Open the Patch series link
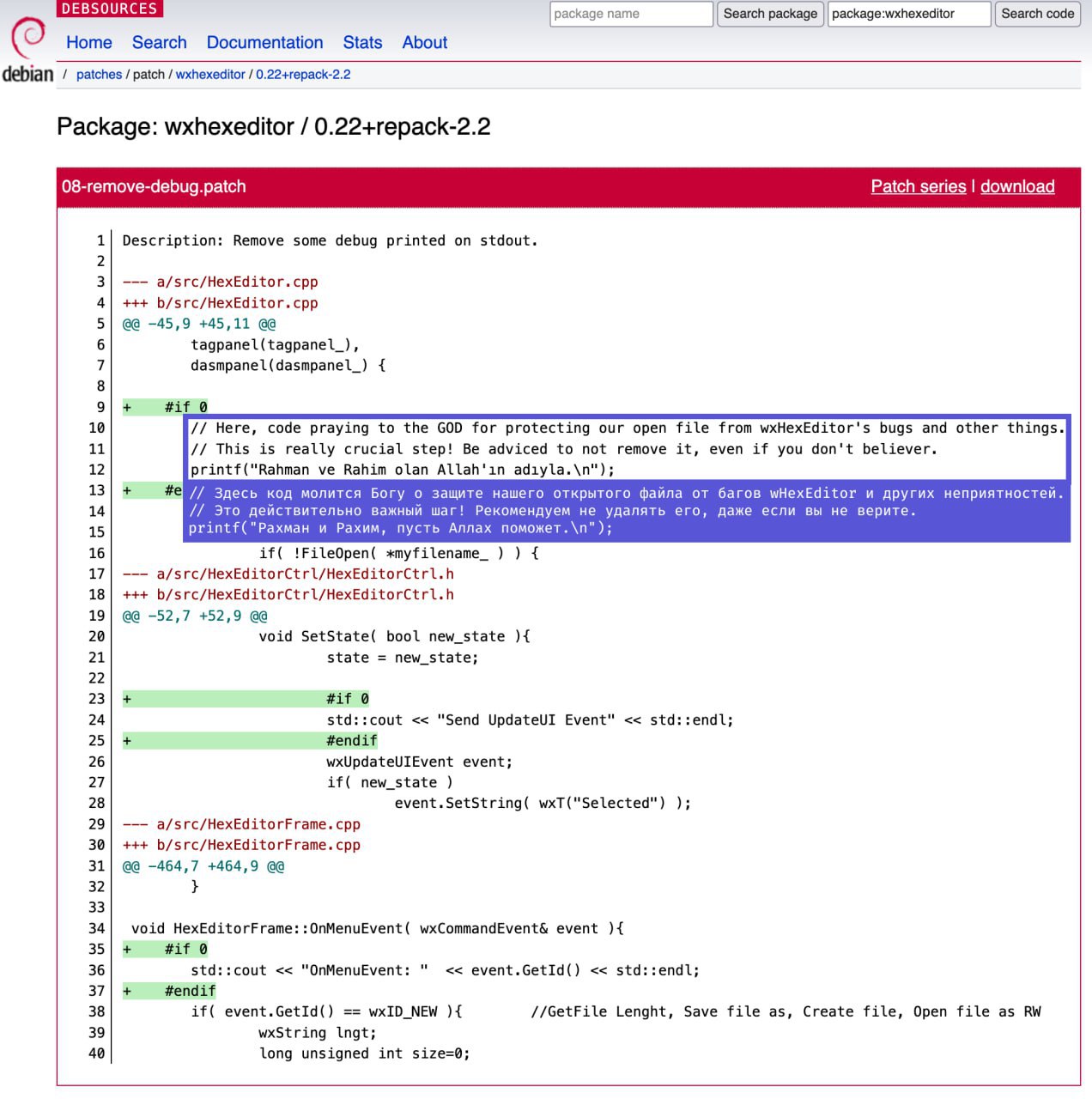The height and width of the screenshot is (1099, 1092). pyautogui.click(x=918, y=186)
